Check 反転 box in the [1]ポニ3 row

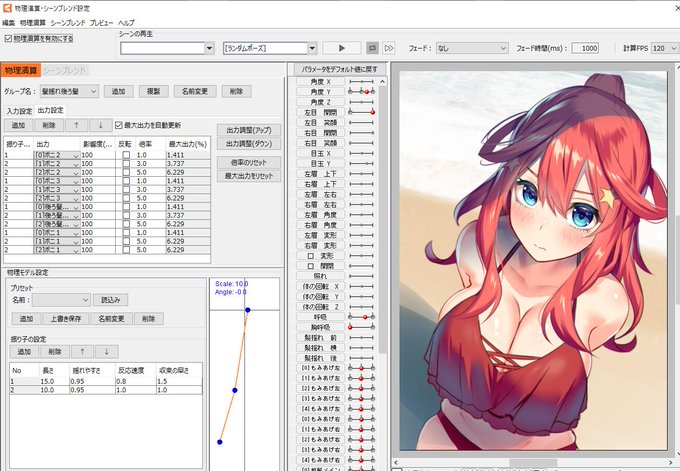coord(126,190)
